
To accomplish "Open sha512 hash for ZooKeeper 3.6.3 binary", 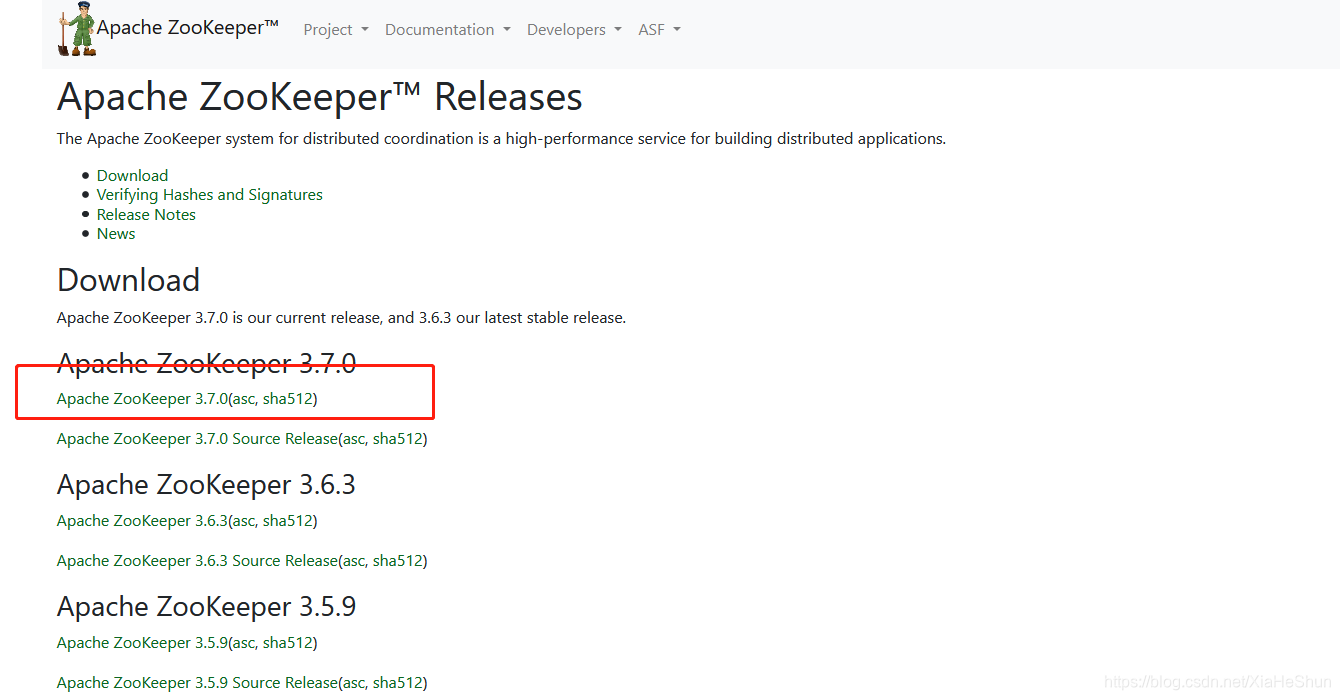I will [x=288, y=521].
